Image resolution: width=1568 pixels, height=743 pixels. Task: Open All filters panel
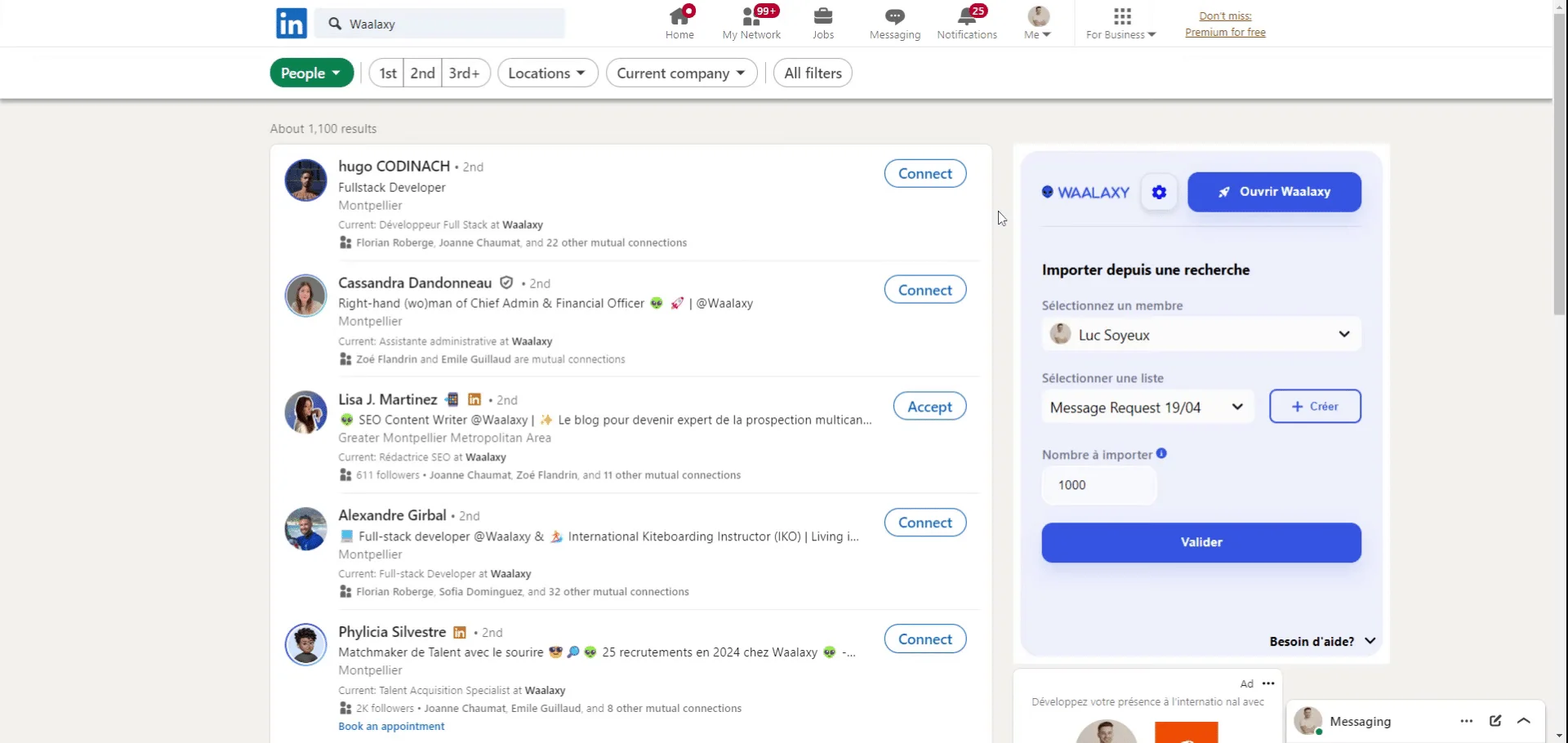pyautogui.click(x=813, y=73)
